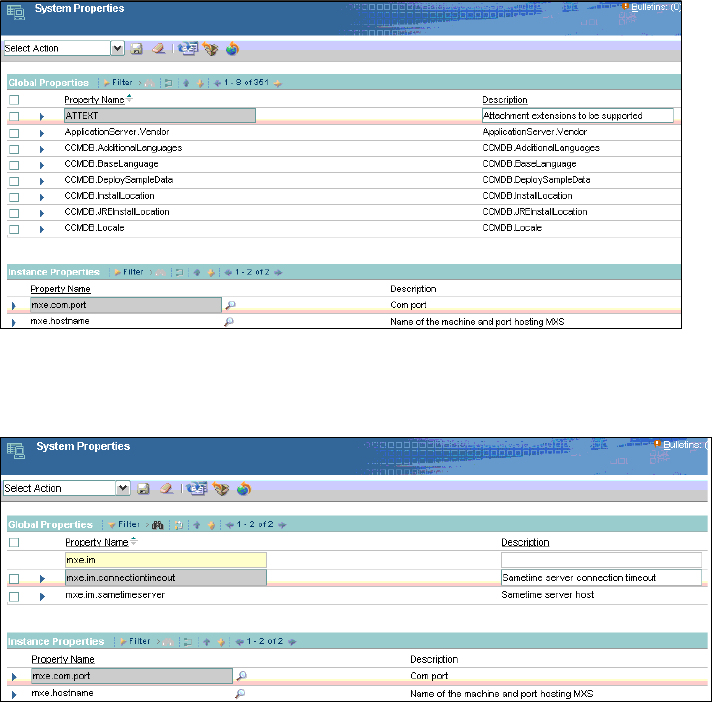Check the ApplicationServer.Vendor row checkbox
Viewport: 712px width, 702px height.
click(x=14, y=133)
